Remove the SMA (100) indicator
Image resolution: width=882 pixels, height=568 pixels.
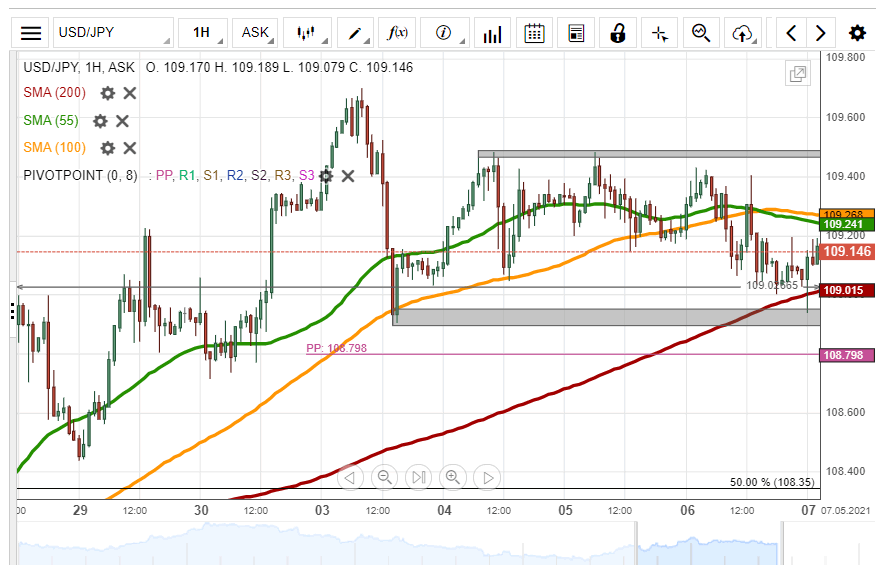tap(130, 148)
